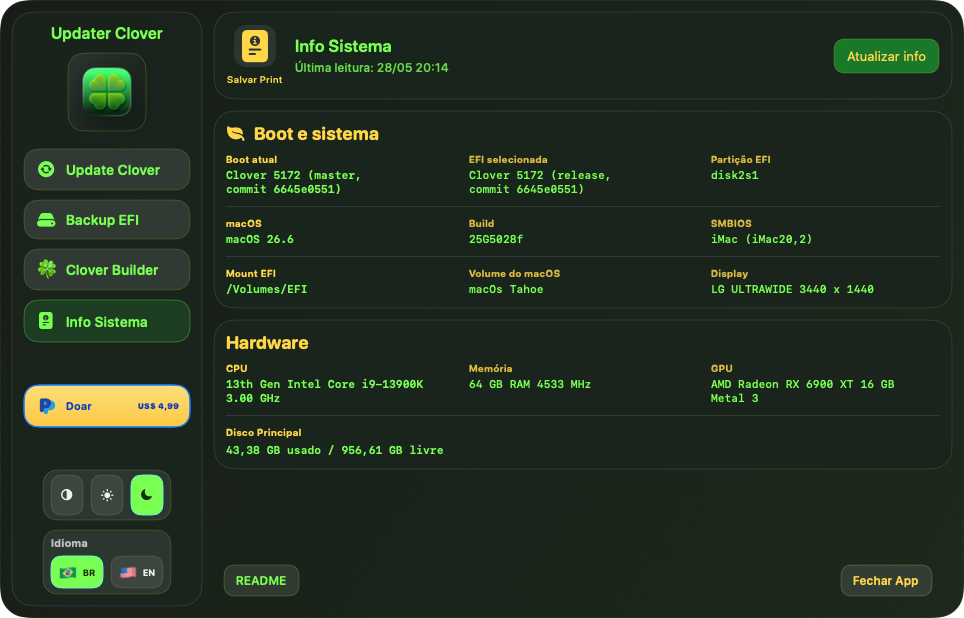Click the macOs Tahoe volume name
The height and width of the screenshot is (618, 964).
point(506,289)
